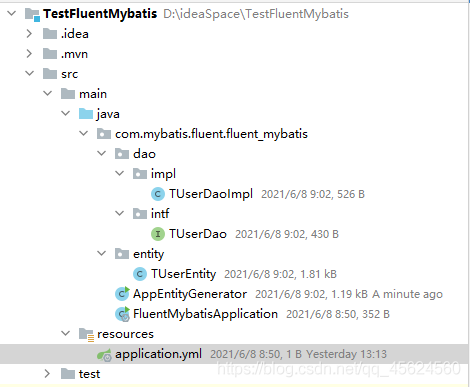Click the TUserDaoImpl class icon
The height and width of the screenshot is (387, 470).
(x=158, y=194)
